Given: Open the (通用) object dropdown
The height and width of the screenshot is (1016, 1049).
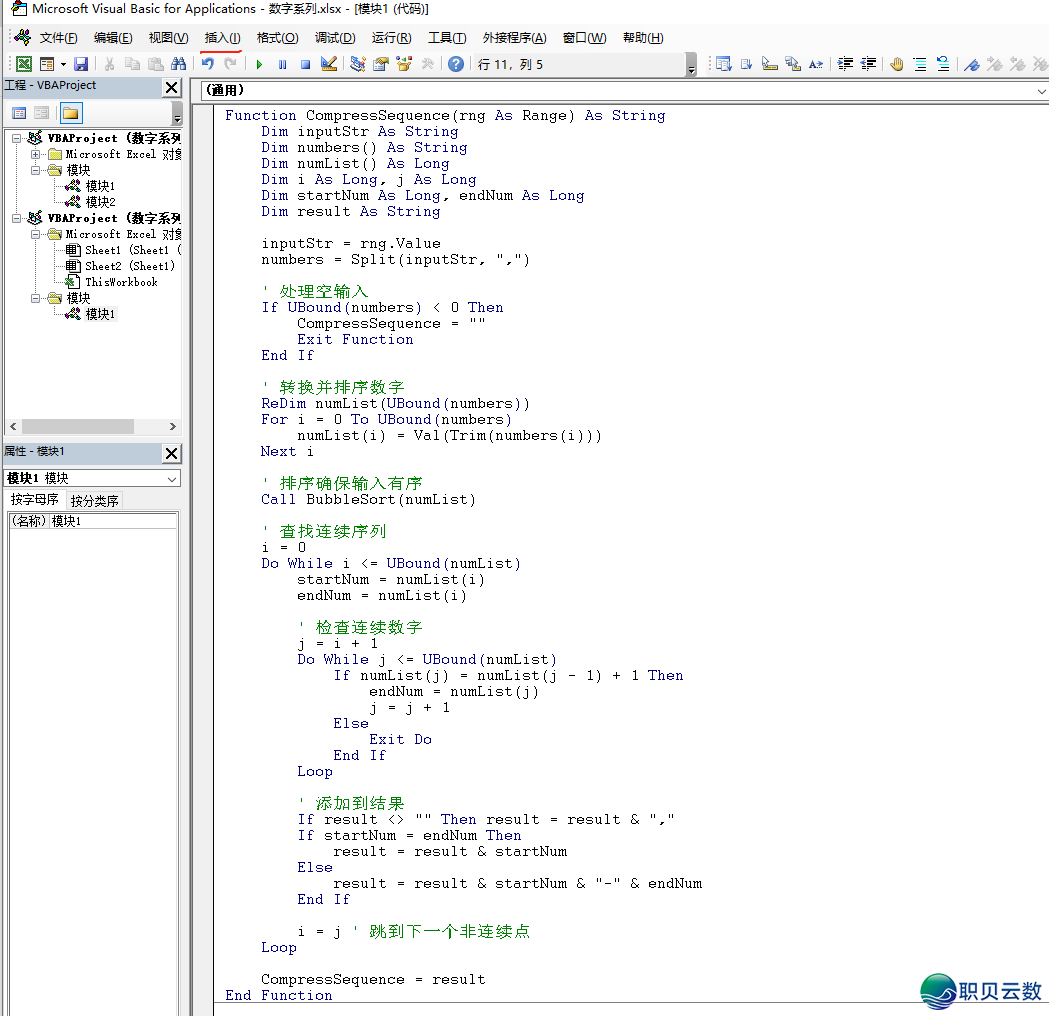Looking at the screenshot, I should point(1042,91).
